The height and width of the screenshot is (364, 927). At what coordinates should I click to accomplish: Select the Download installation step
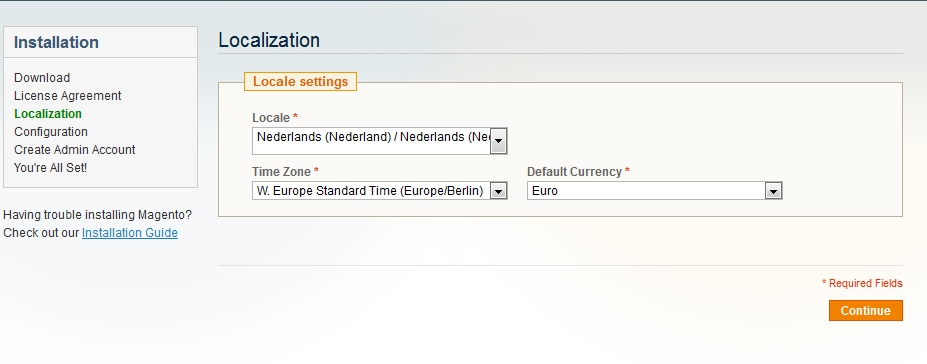coord(42,78)
